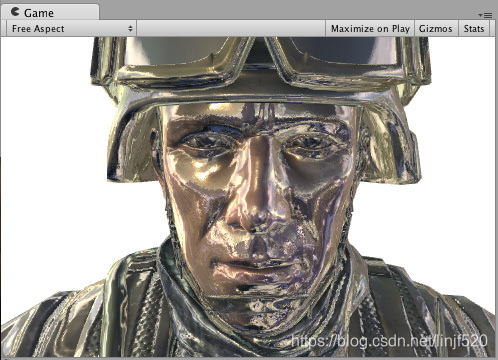Toggle the Gizmos button
This screenshot has height=360, width=498.
(x=436, y=29)
